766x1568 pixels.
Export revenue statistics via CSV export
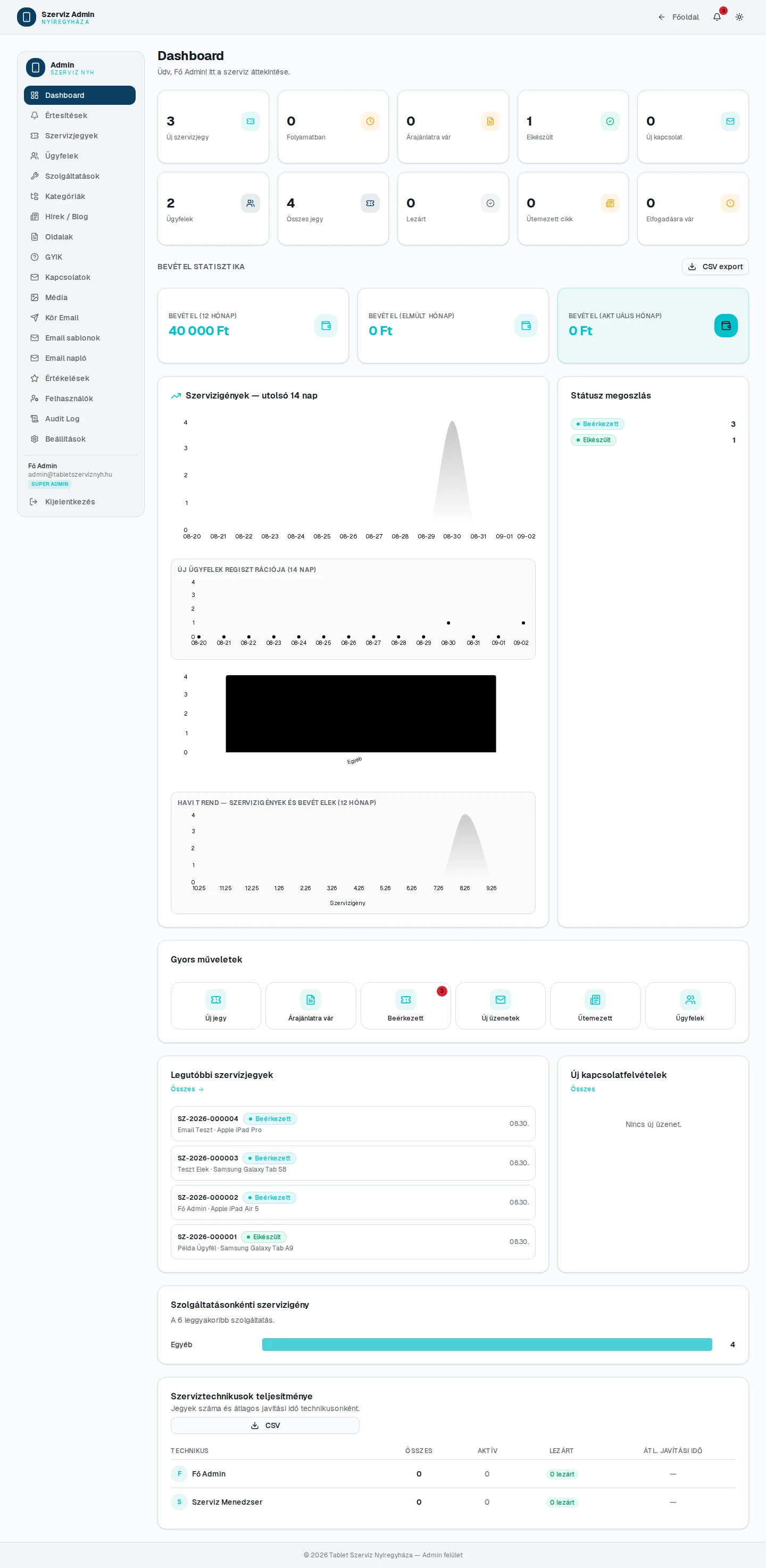715,267
